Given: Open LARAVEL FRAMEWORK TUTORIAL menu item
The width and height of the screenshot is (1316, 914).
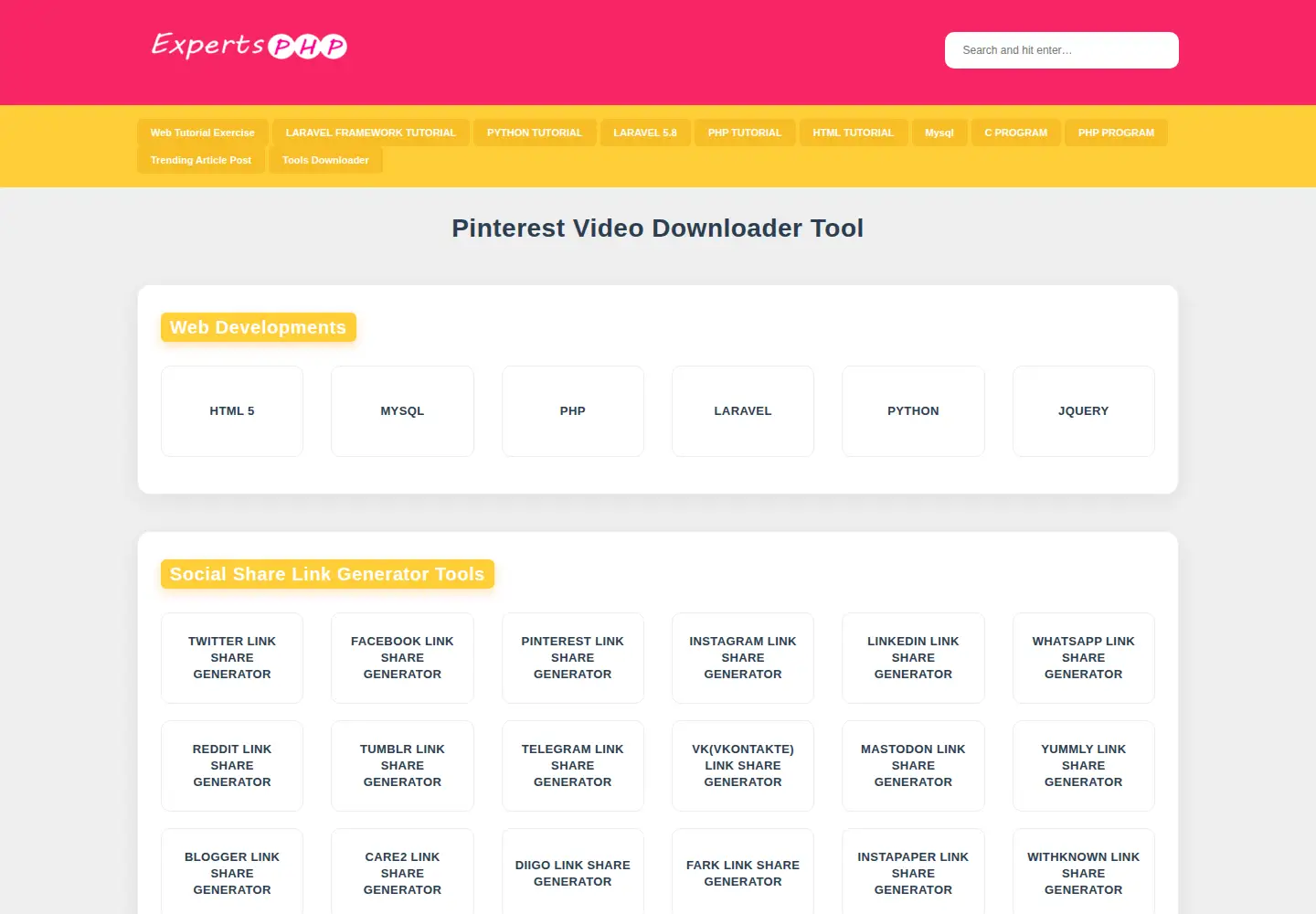Looking at the screenshot, I should pyautogui.click(x=370, y=133).
